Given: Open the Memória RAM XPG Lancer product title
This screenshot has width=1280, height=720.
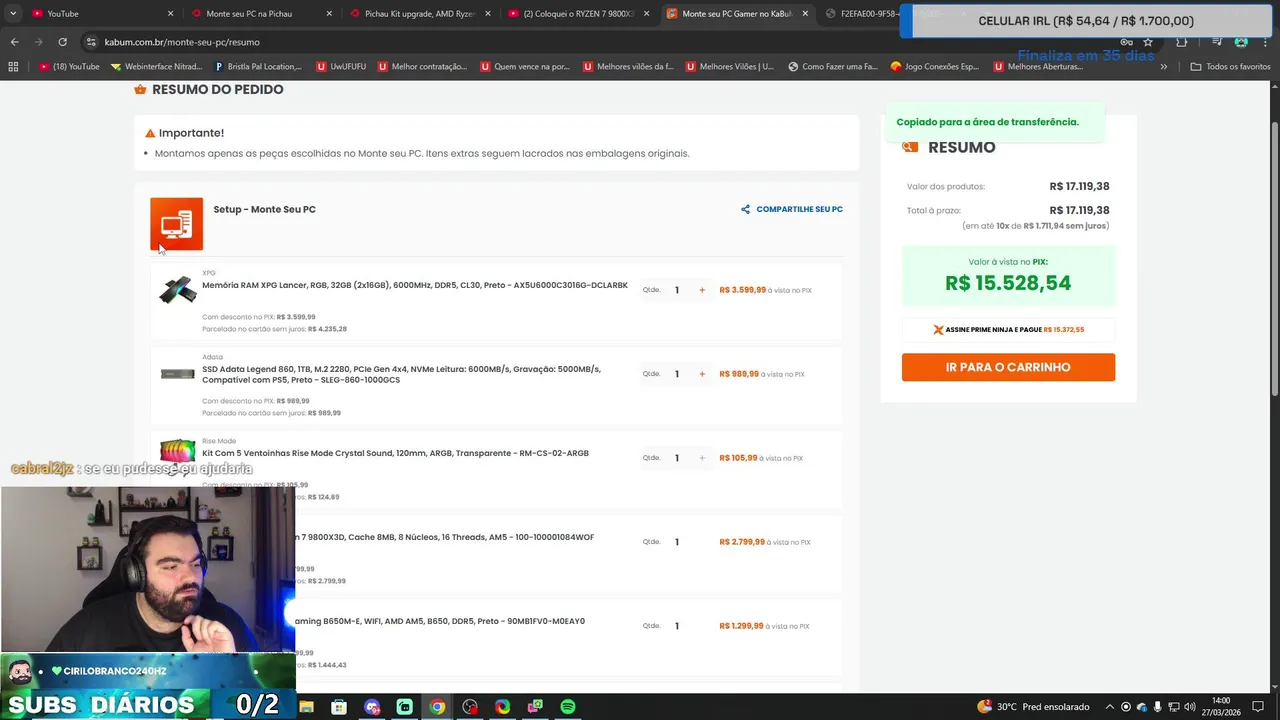Looking at the screenshot, I should tap(415, 285).
